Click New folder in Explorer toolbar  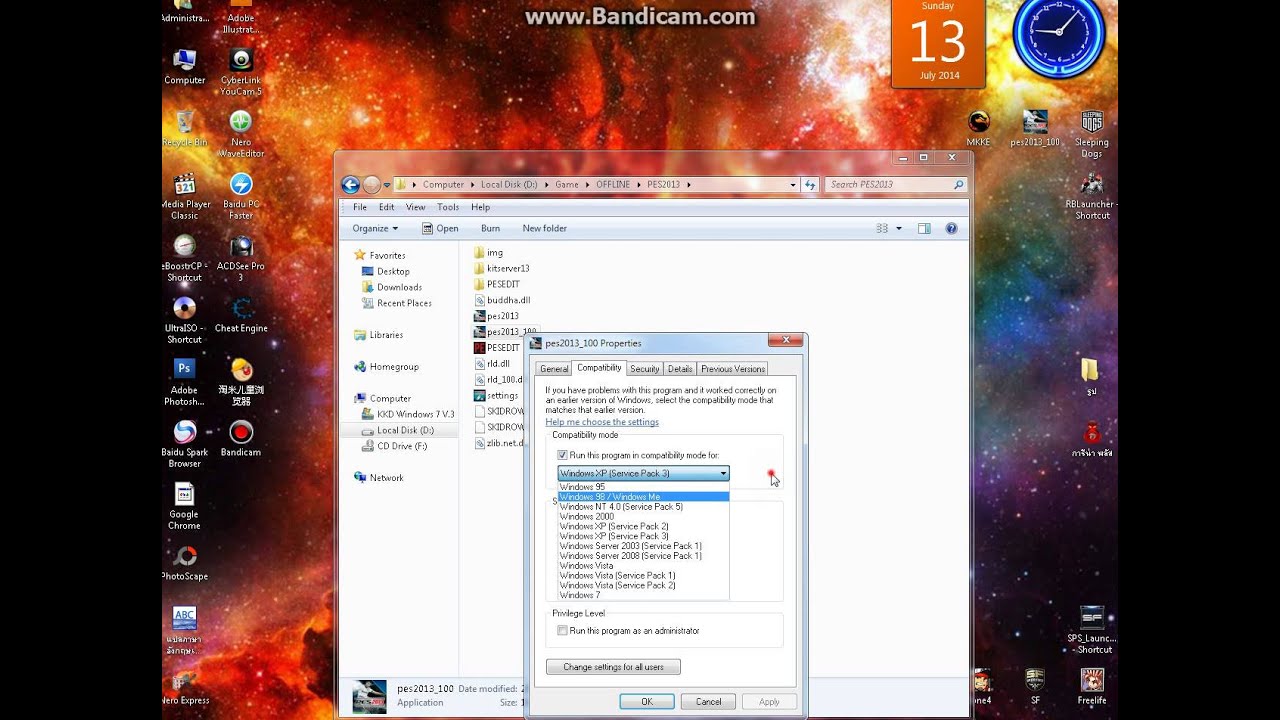tap(545, 228)
